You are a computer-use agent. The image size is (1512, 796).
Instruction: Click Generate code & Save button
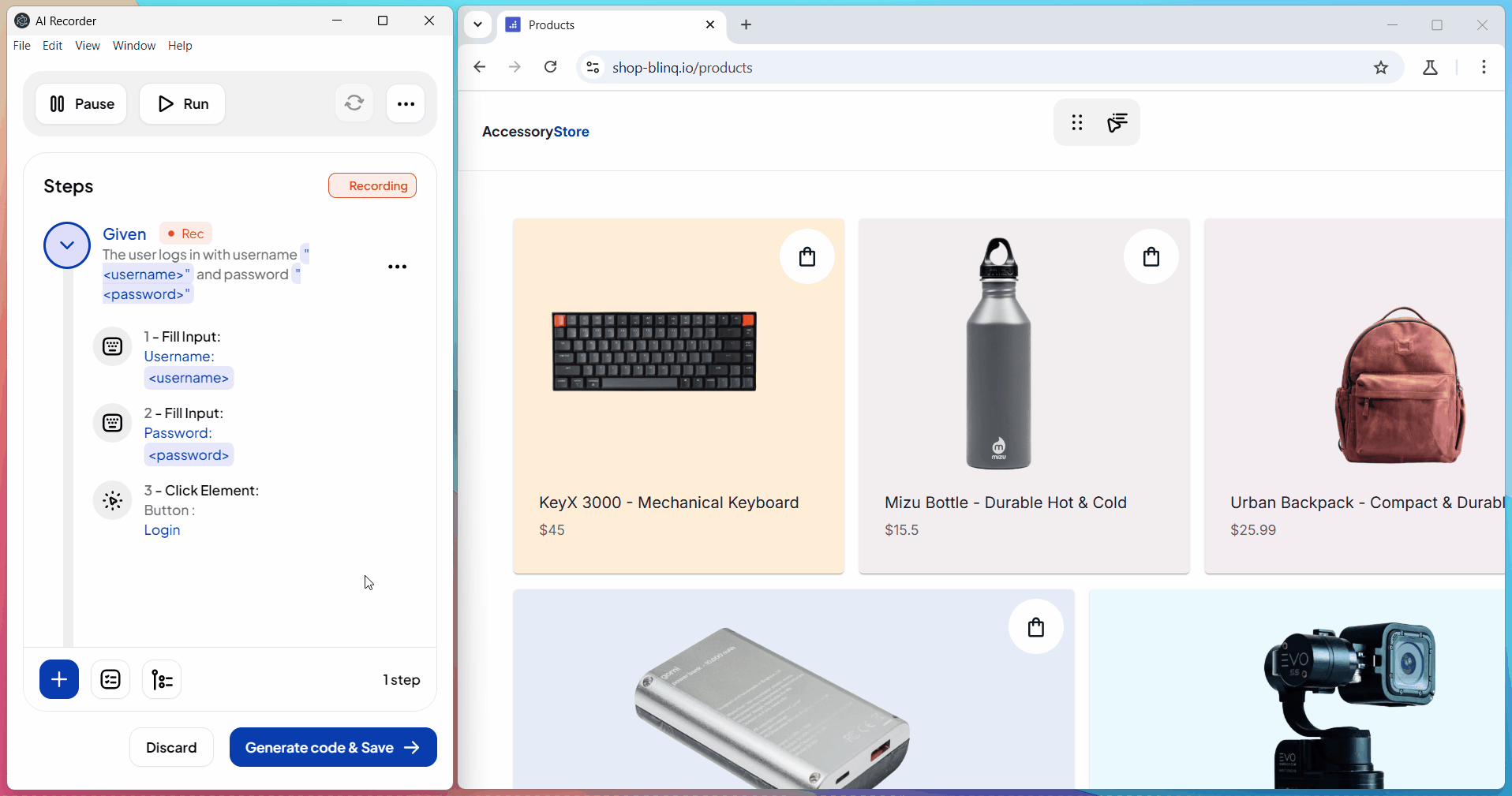tap(333, 747)
